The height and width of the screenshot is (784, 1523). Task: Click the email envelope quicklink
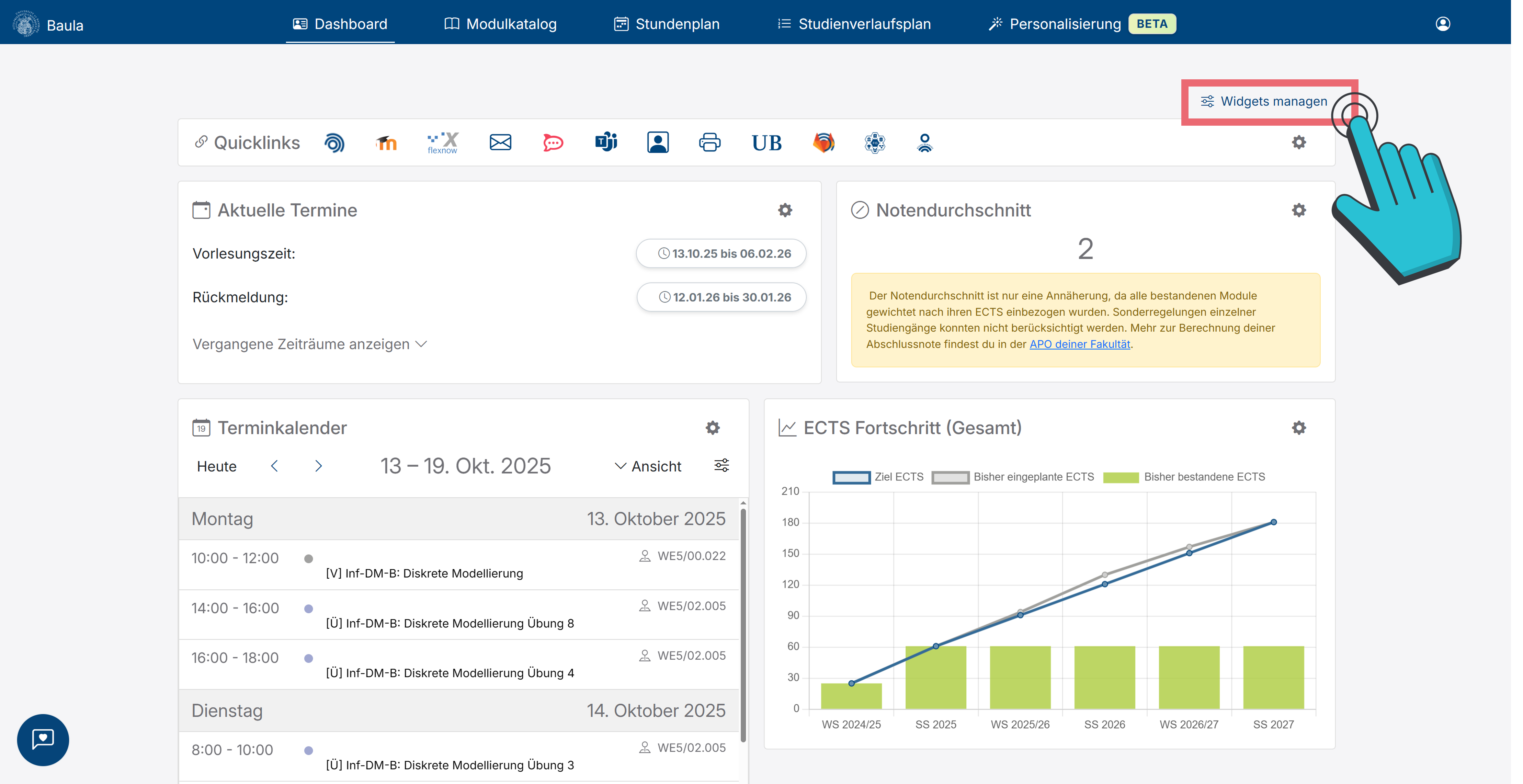click(500, 143)
